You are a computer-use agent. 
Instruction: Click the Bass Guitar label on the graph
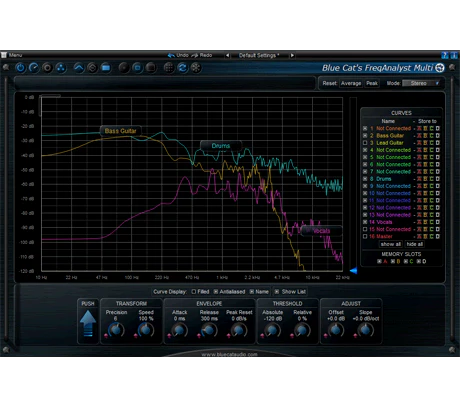click(120, 131)
